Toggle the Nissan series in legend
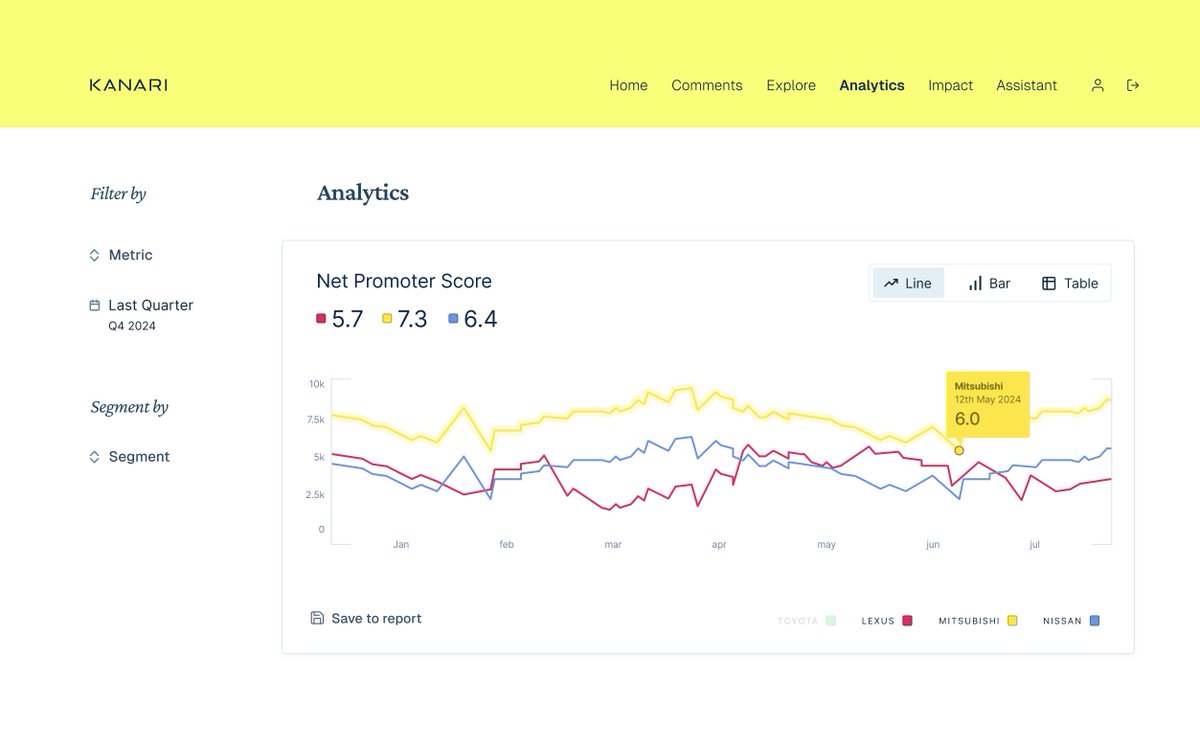 (1071, 621)
